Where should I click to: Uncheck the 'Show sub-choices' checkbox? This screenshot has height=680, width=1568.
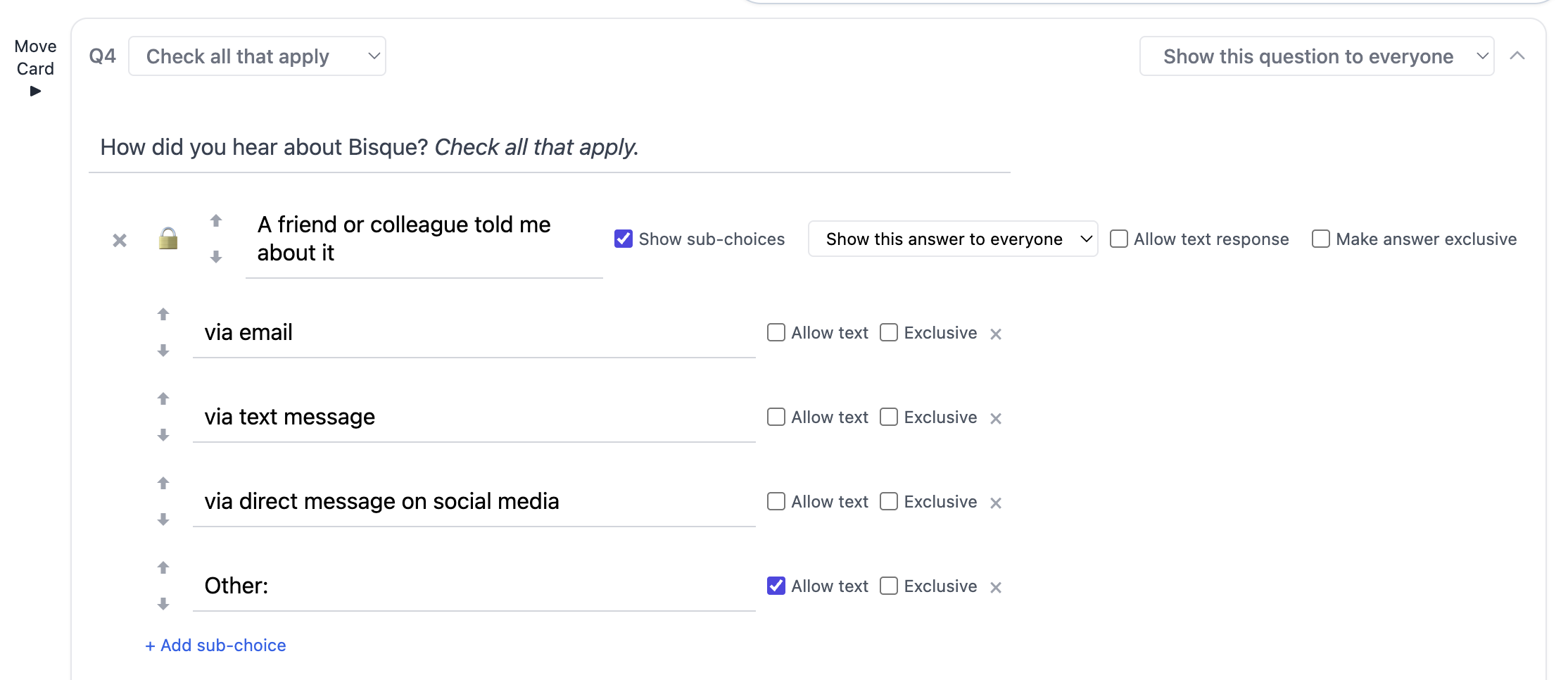tap(624, 239)
